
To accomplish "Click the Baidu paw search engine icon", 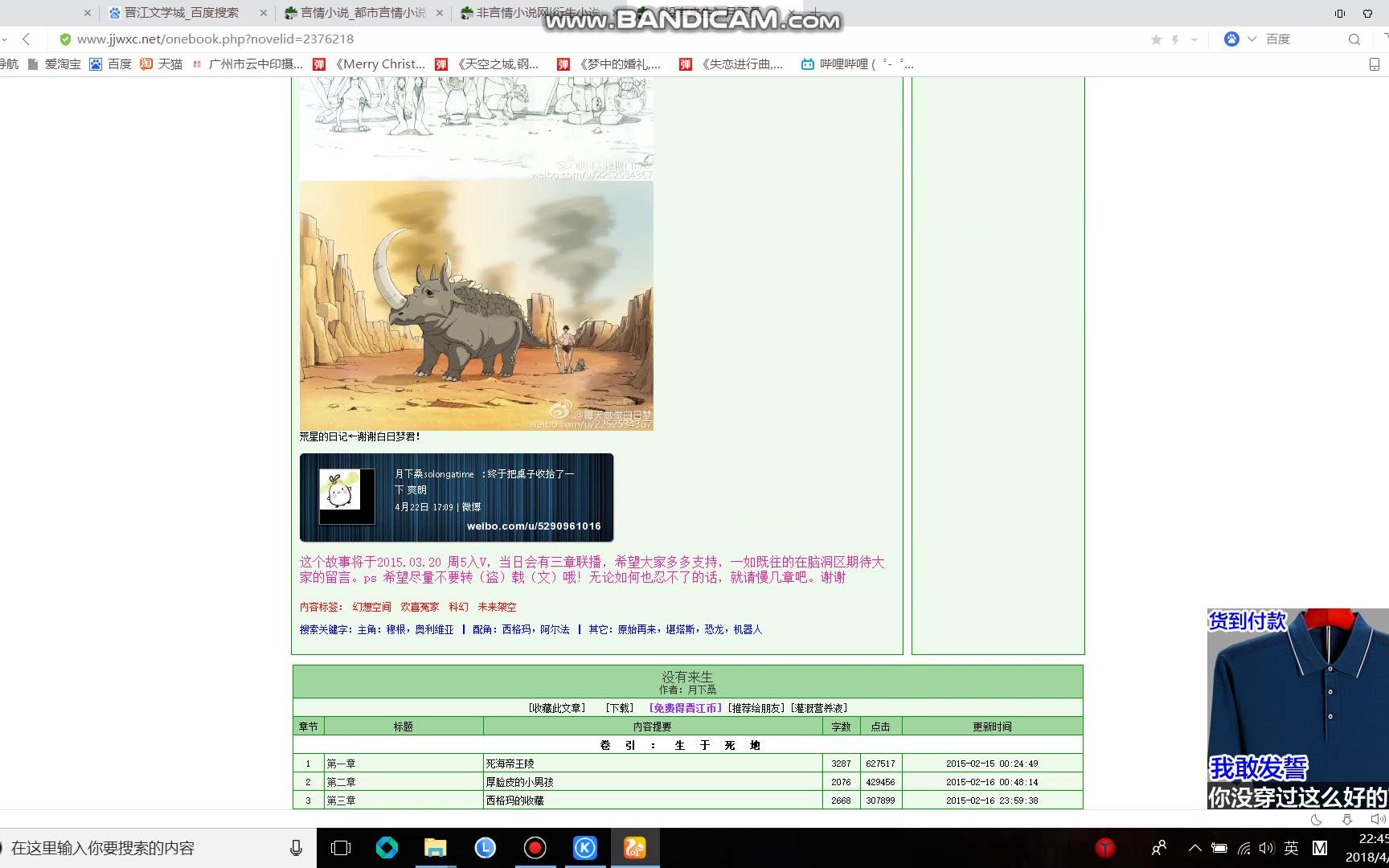I will [1231, 39].
